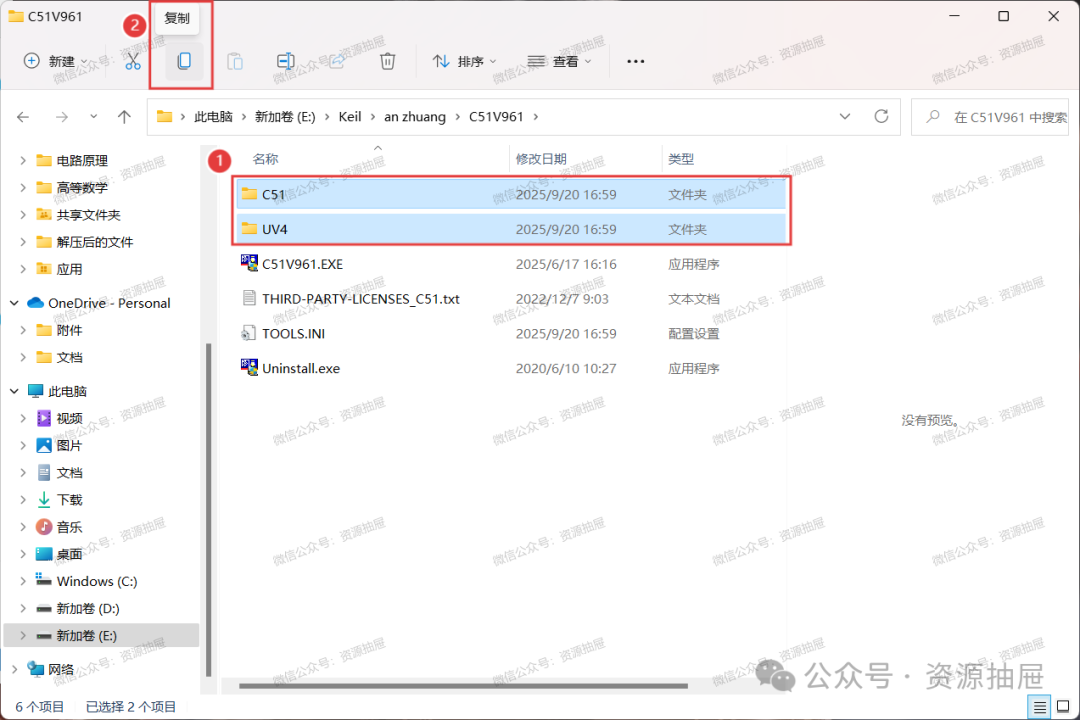The image size is (1080, 720).
Task: Click the Cut scissors icon
Action: click(x=132, y=61)
